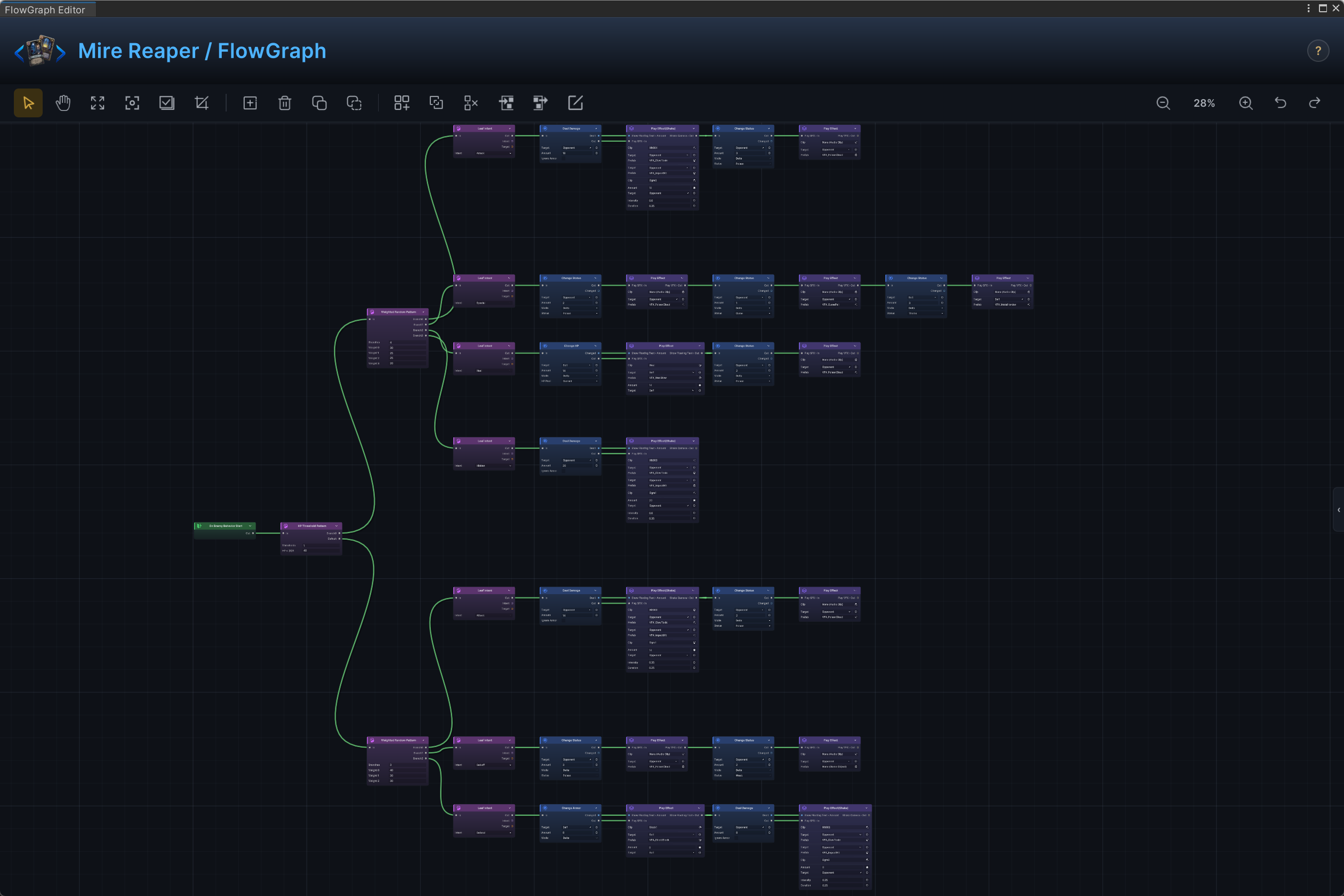Click the right blue chevron beside the cards

click(61, 53)
